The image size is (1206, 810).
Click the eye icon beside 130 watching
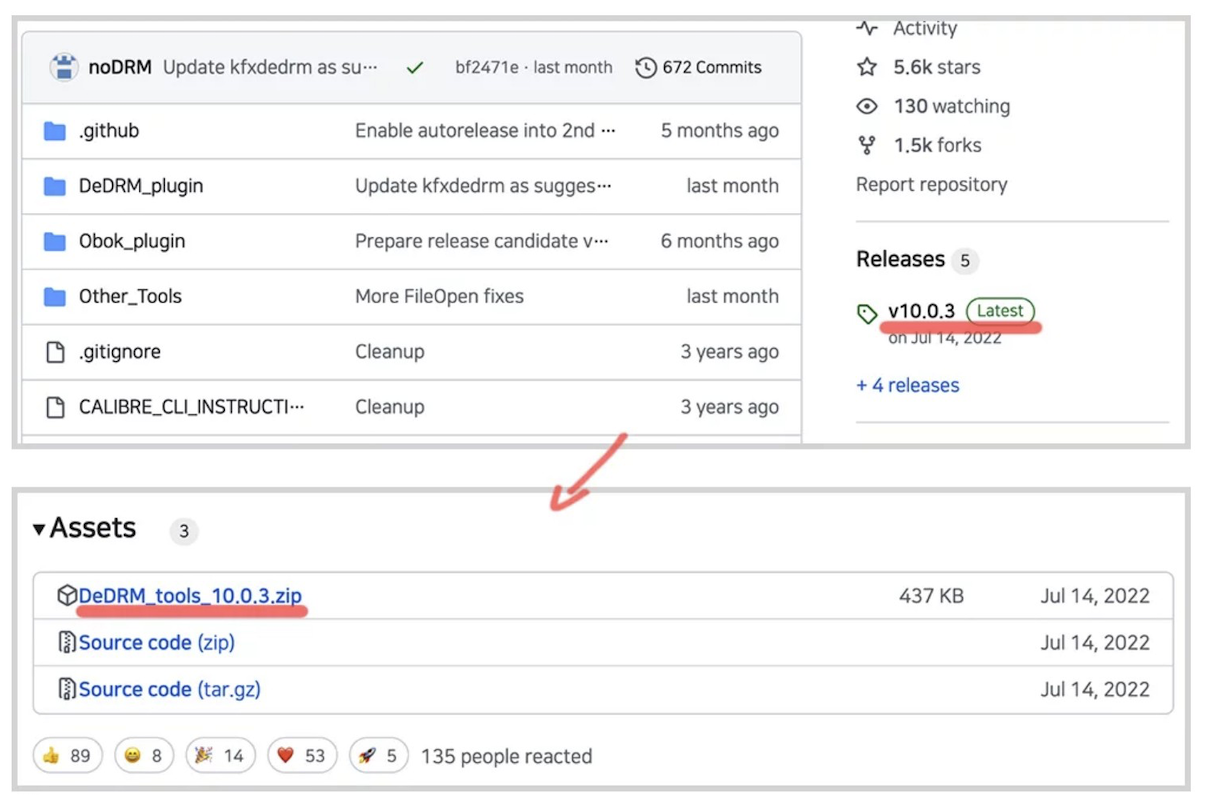[x=867, y=106]
